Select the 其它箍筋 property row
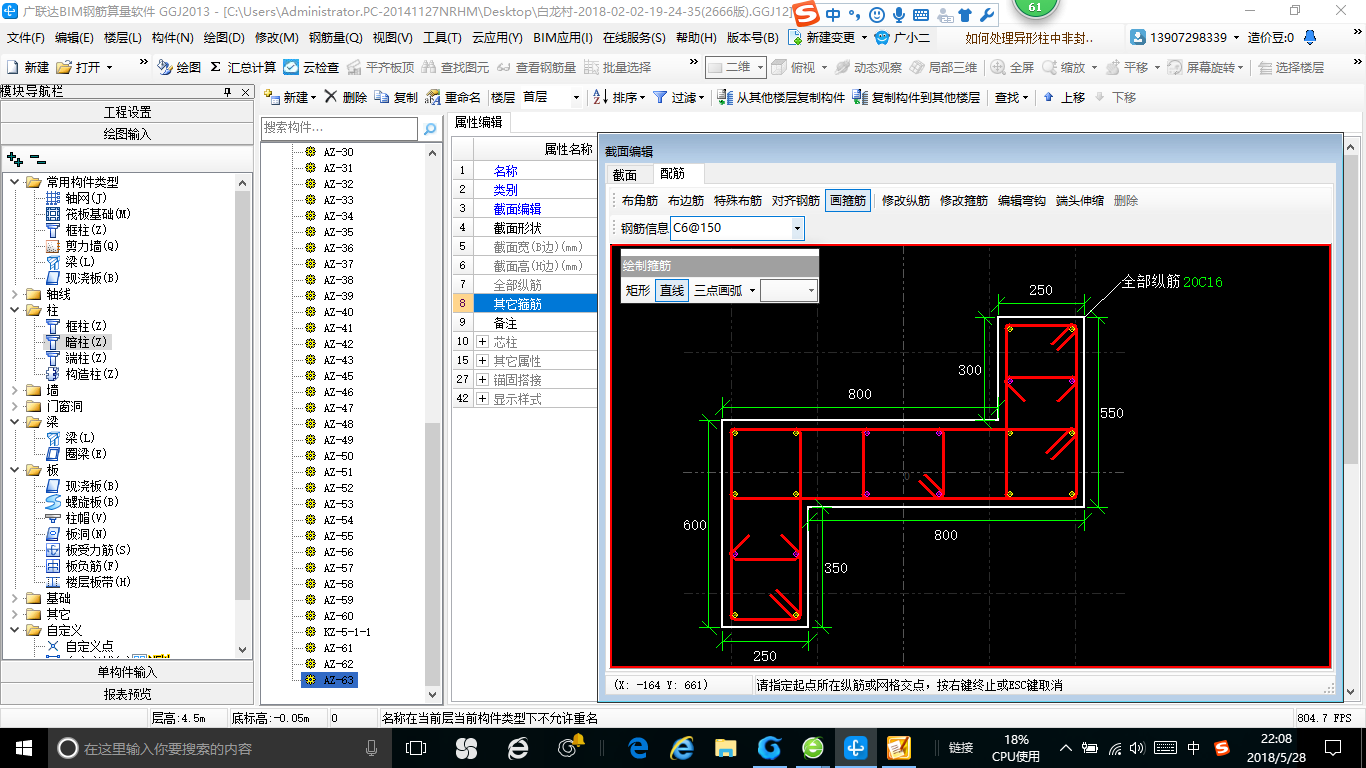This screenshot has width=1366, height=768. [525, 304]
